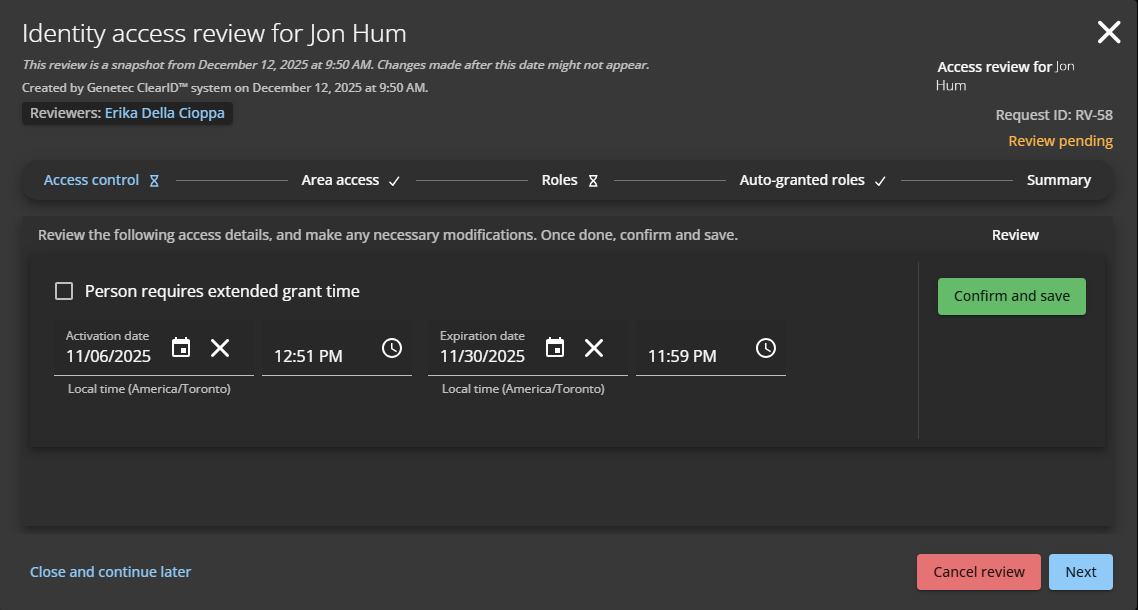Clear the Activation date value
The image size is (1138, 610).
click(220, 348)
